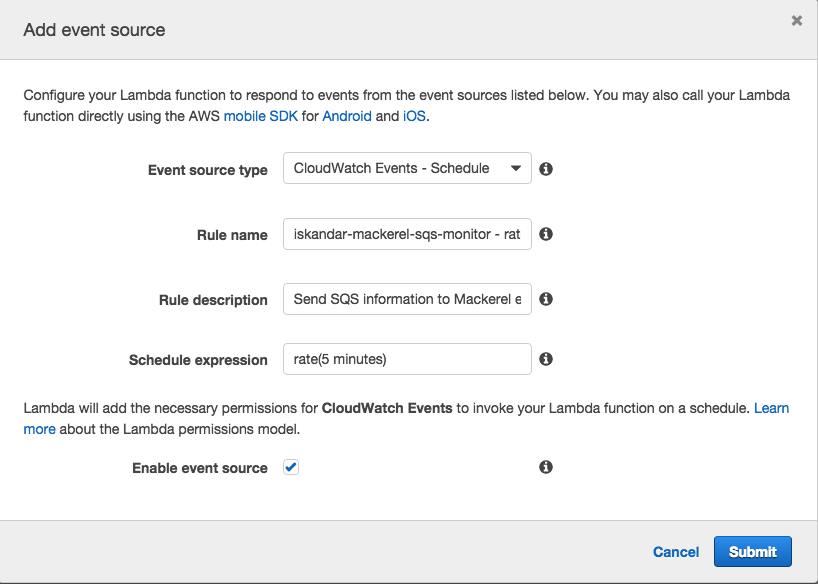Click the Schedule expression input field

[407, 359]
